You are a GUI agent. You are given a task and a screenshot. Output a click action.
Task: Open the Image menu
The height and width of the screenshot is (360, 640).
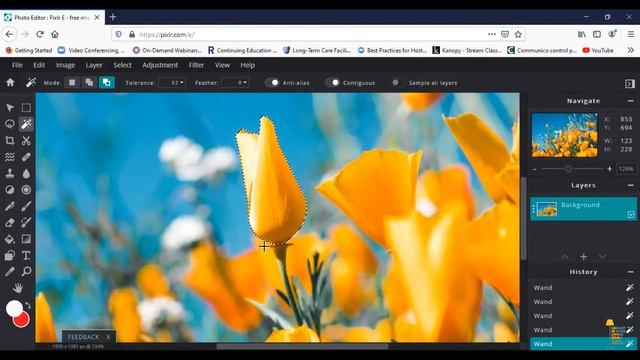coord(65,65)
